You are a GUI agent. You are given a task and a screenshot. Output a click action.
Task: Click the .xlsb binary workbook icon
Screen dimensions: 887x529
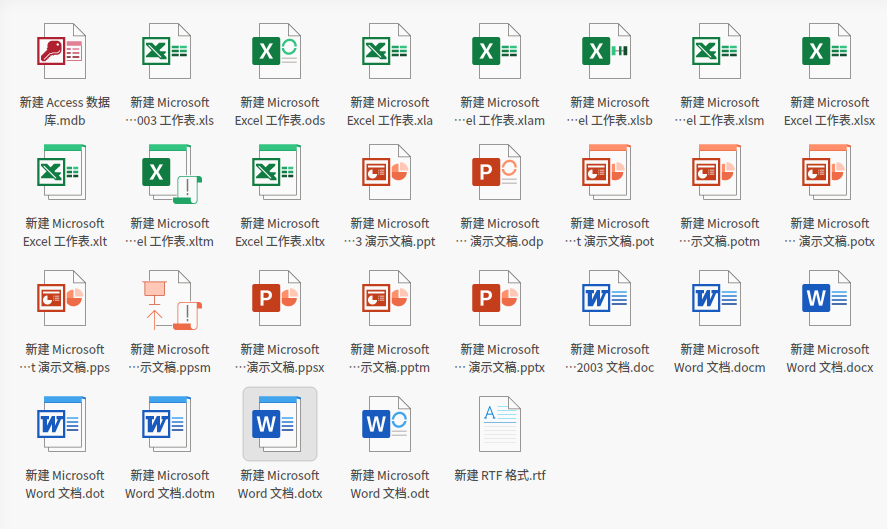pos(606,51)
